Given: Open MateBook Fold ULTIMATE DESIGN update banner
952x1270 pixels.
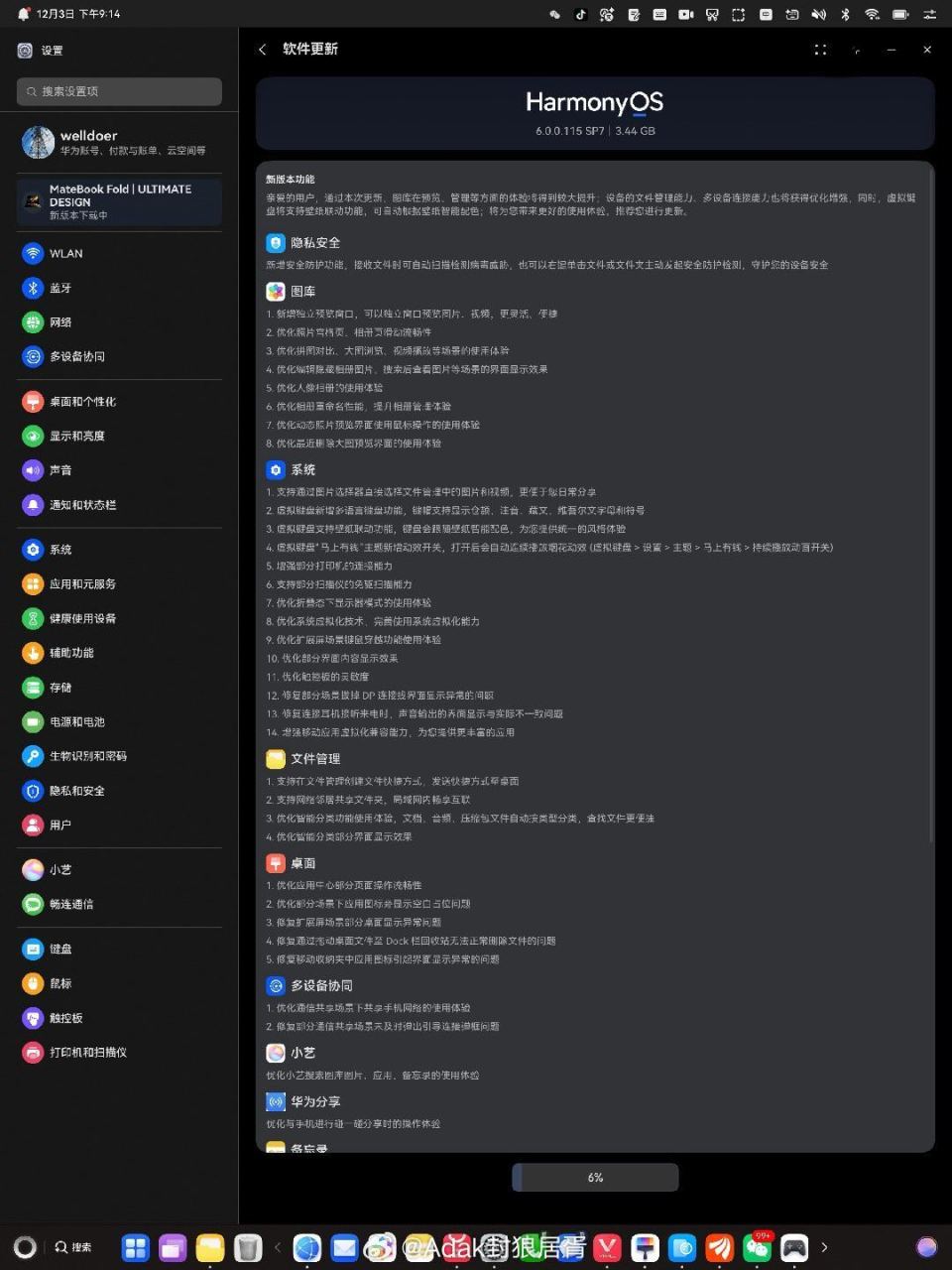Looking at the screenshot, I should point(119,201).
